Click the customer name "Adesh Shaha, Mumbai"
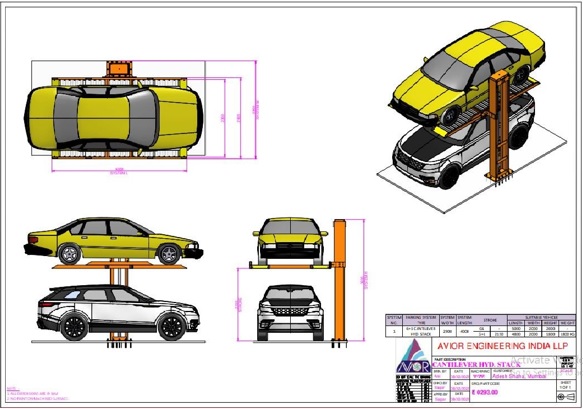 coord(519,376)
